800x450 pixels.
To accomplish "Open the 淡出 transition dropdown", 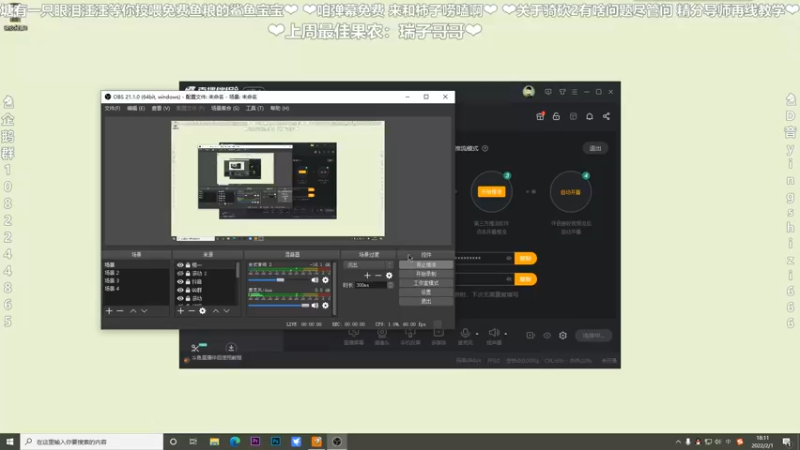I will point(369,265).
